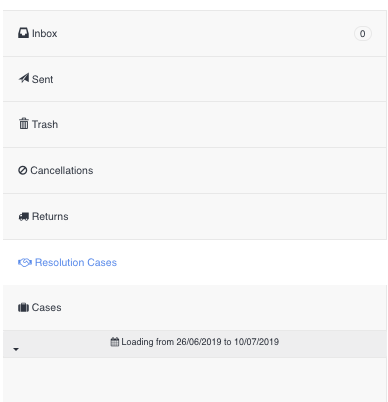Screen dimensions: 388x402
Task: Open the Inbox folder
Action: click(195, 33)
